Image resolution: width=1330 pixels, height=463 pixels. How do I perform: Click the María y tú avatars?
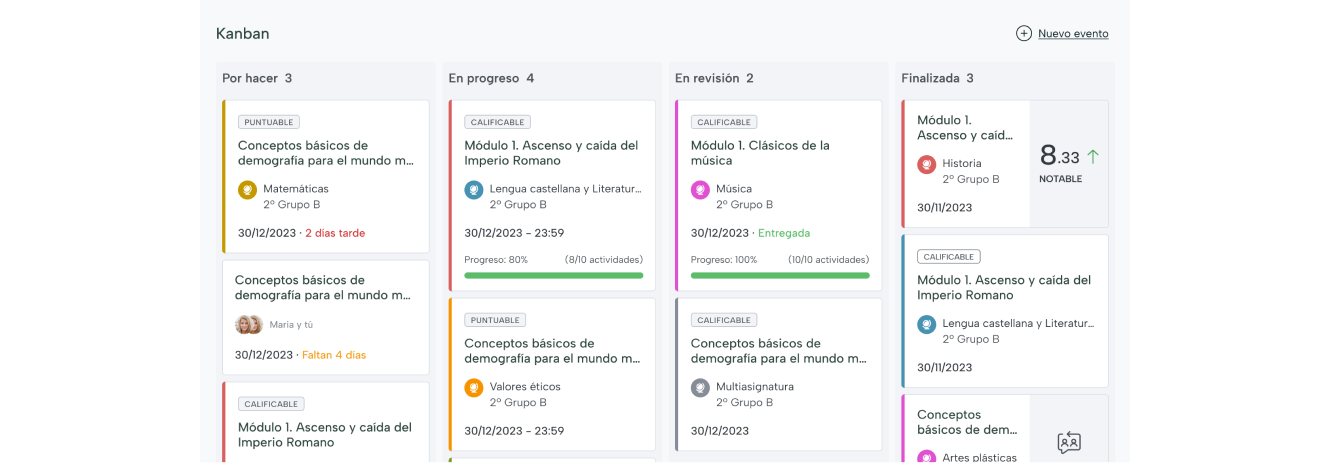click(x=248, y=325)
